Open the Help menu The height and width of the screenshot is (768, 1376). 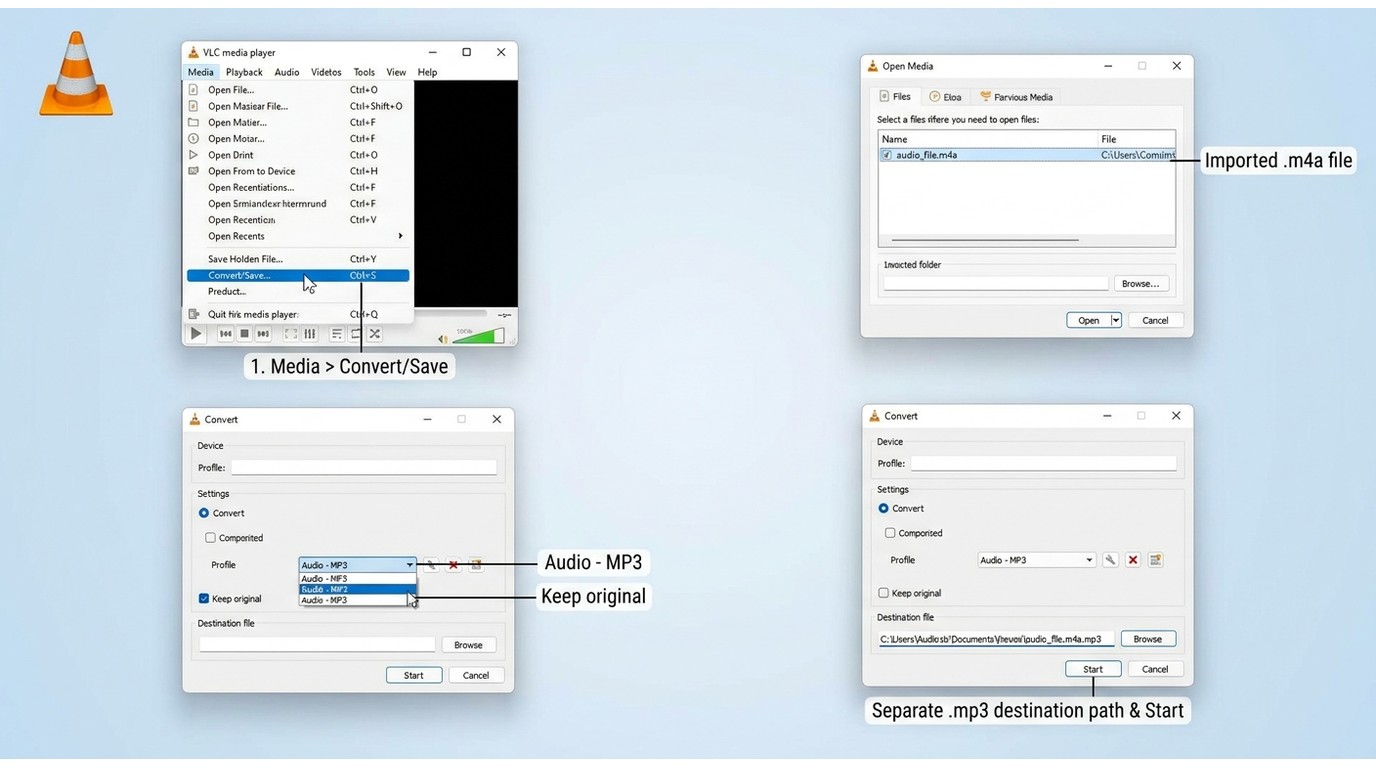tap(427, 72)
